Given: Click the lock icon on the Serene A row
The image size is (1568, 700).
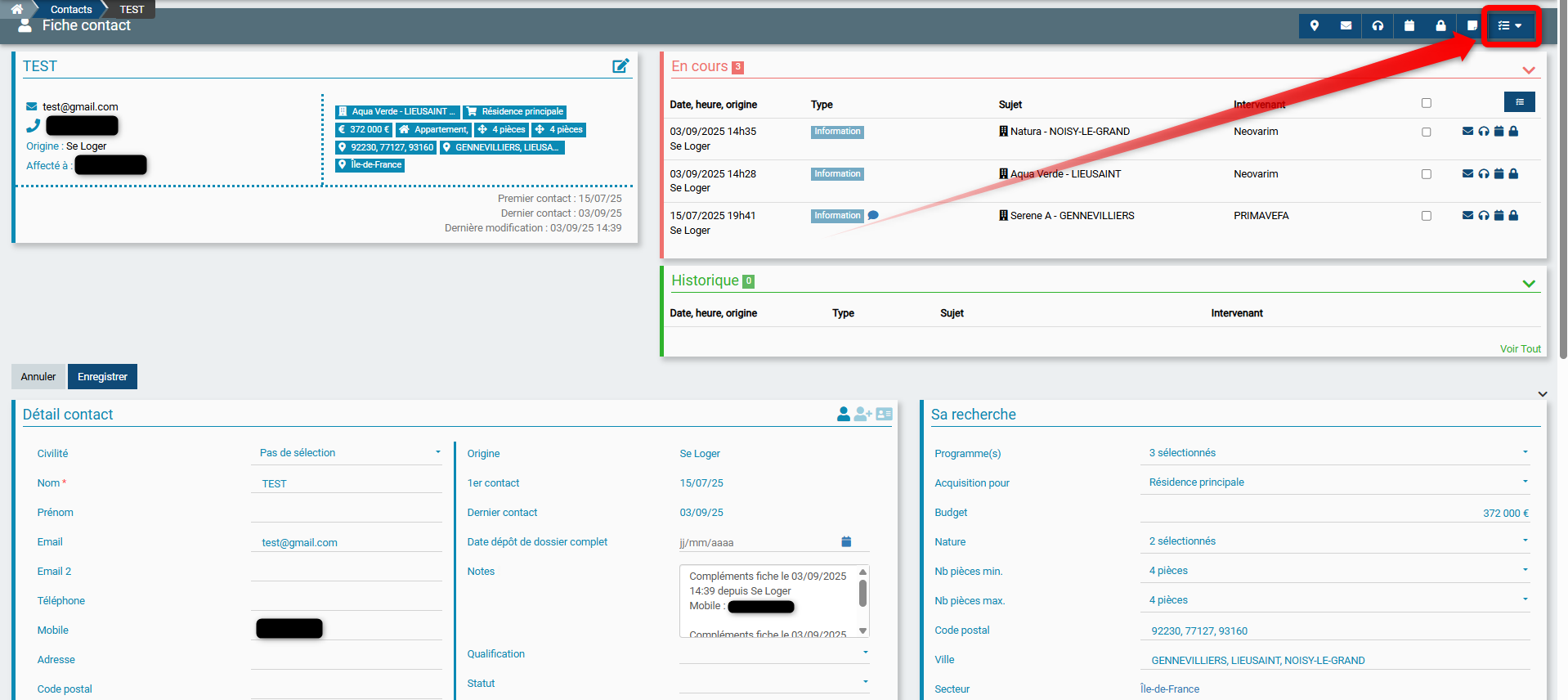Looking at the screenshot, I should [1513, 216].
